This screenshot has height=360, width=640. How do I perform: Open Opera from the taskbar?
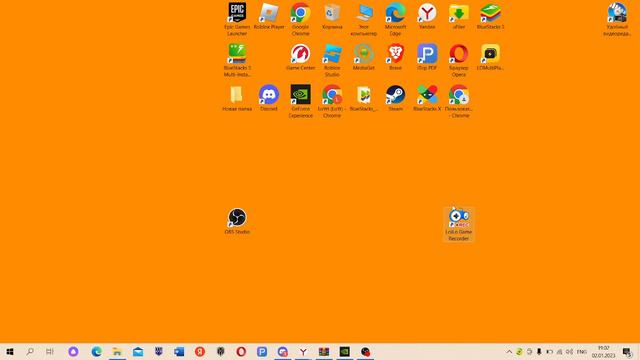pos(241,351)
